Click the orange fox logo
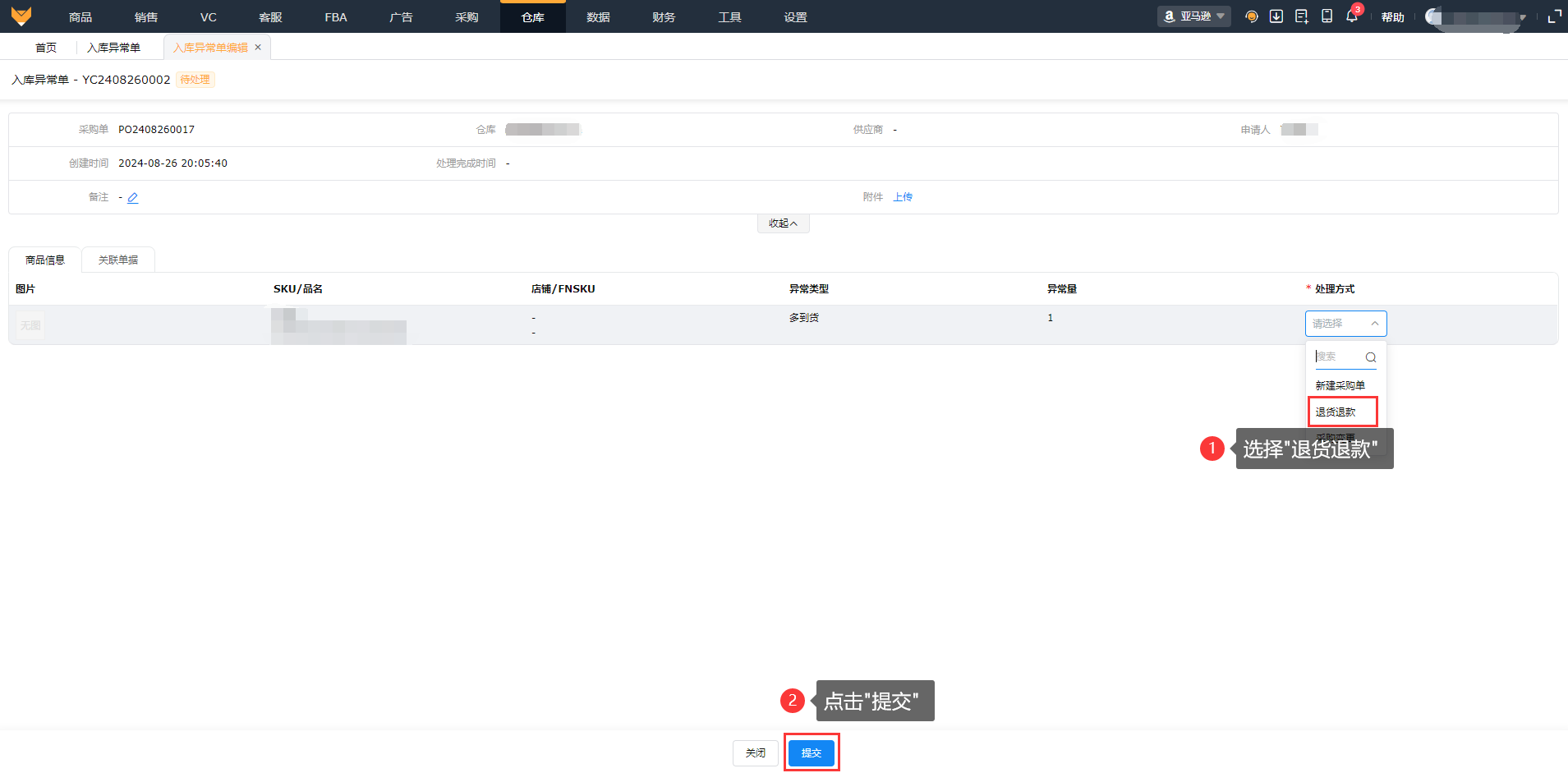 click(21, 16)
